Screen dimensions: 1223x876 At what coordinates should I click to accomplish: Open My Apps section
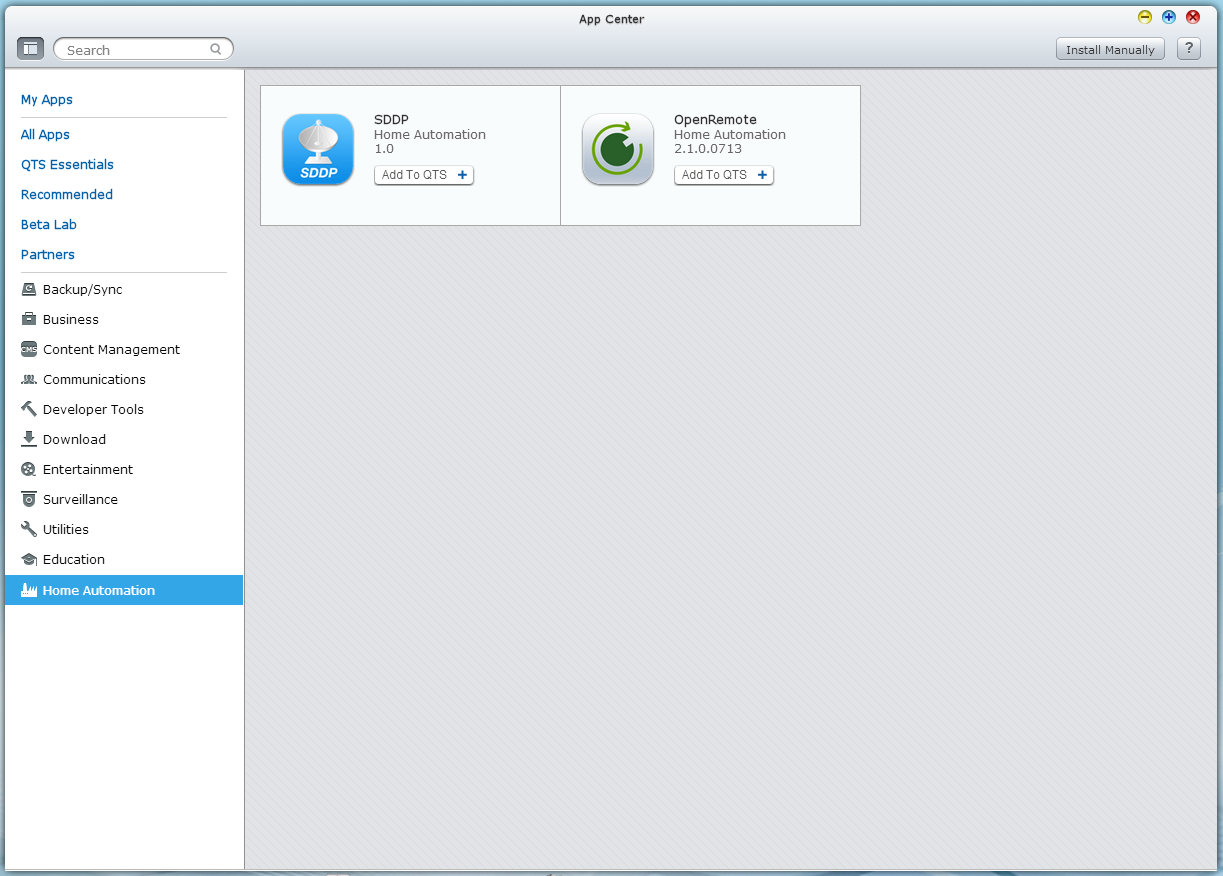47,99
